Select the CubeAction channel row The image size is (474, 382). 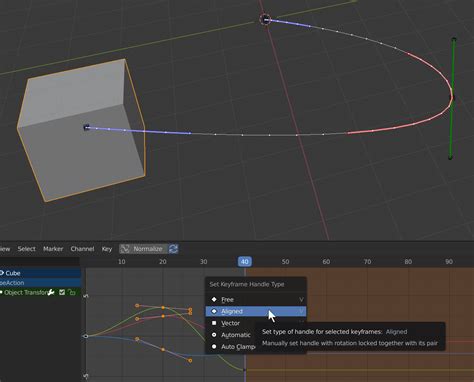[x=40, y=283]
